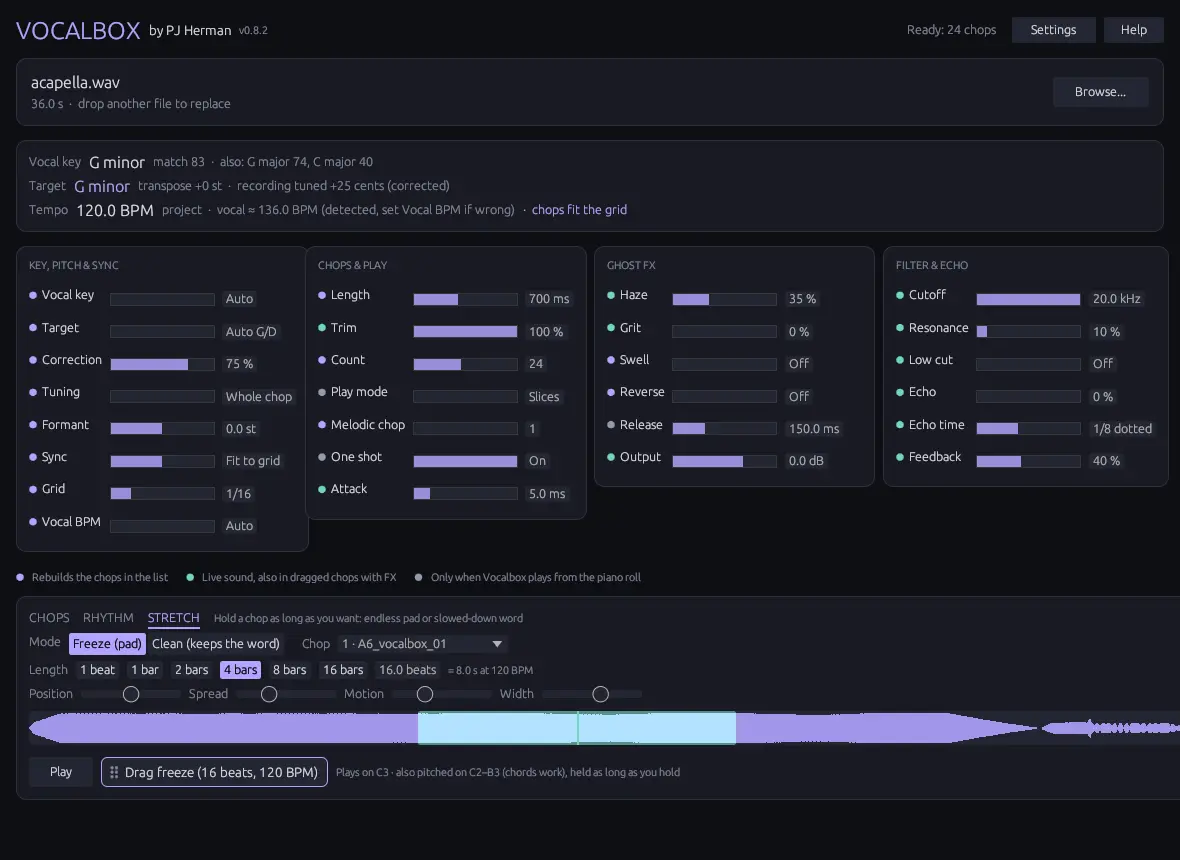Select the STRETCH tab

(173, 618)
